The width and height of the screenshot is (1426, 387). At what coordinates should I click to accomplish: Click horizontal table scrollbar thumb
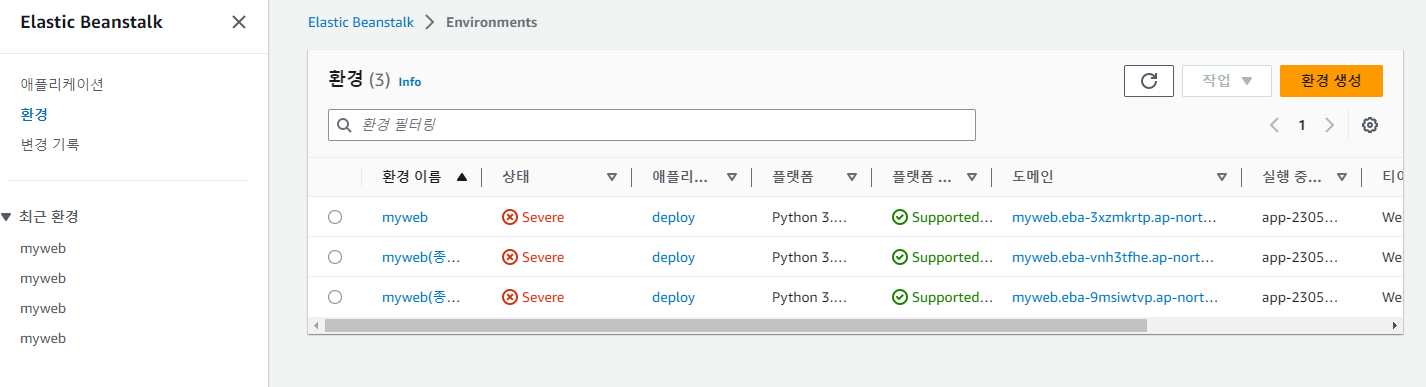click(735, 325)
